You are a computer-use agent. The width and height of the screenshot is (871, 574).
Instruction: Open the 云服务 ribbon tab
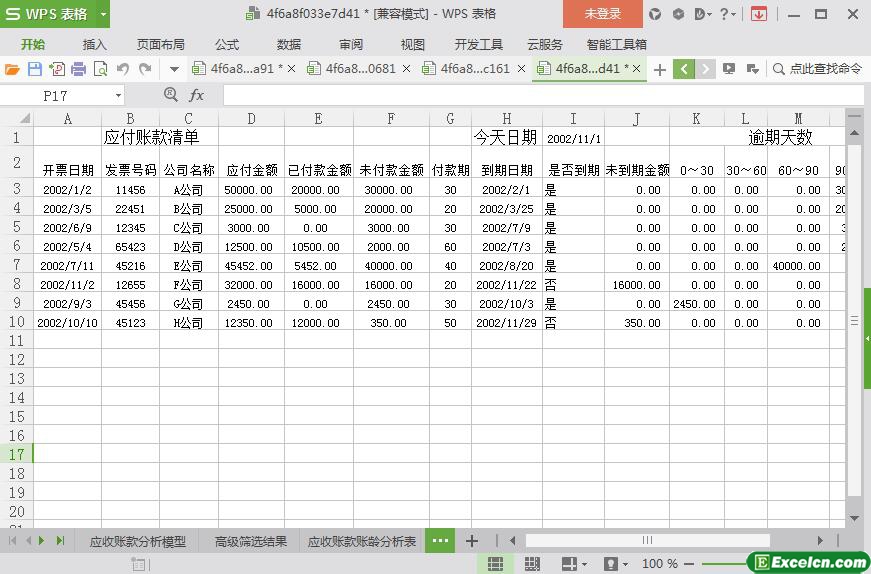(x=544, y=44)
